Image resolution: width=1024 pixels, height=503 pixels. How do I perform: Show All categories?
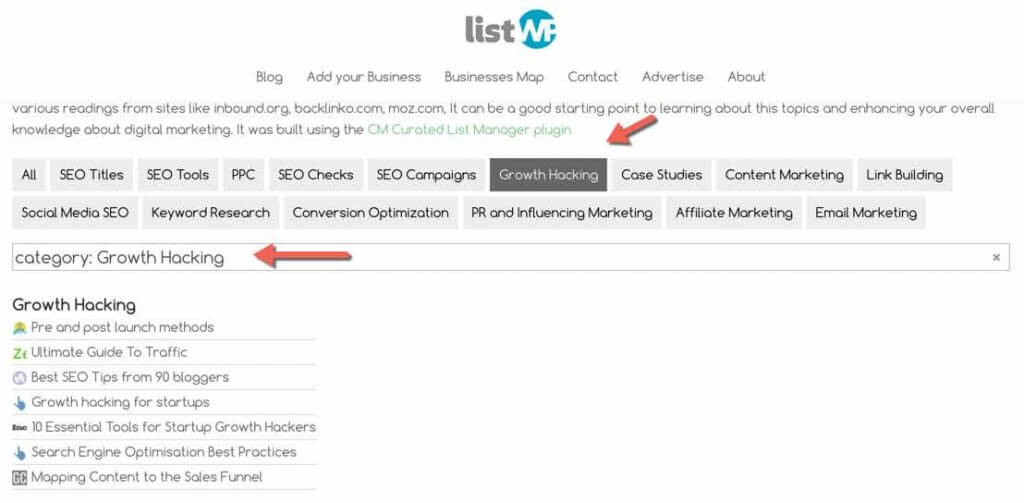click(x=29, y=175)
